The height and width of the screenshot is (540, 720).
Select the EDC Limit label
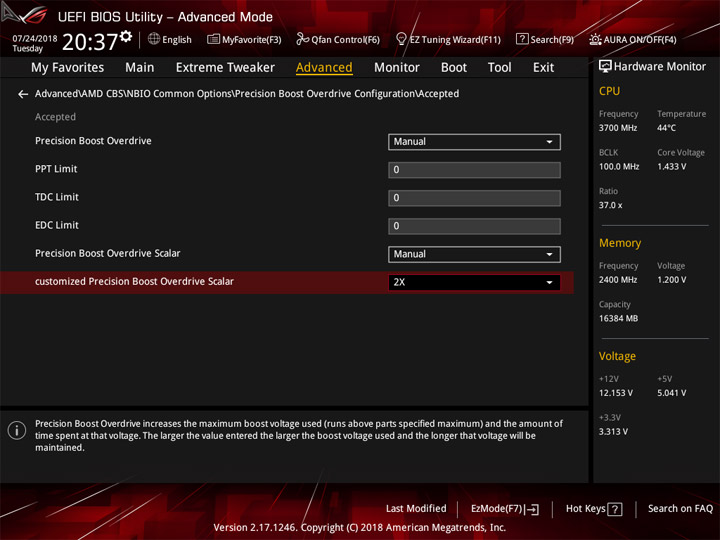click(x=57, y=225)
